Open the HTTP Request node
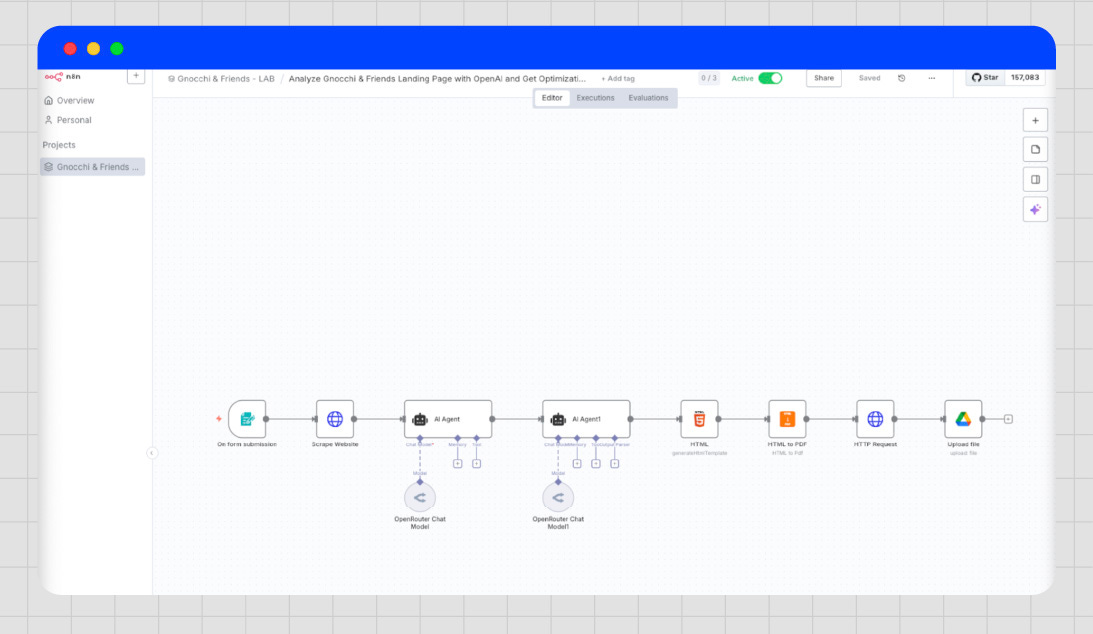The height and width of the screenshot is (634, 1093). pos(875,419)
